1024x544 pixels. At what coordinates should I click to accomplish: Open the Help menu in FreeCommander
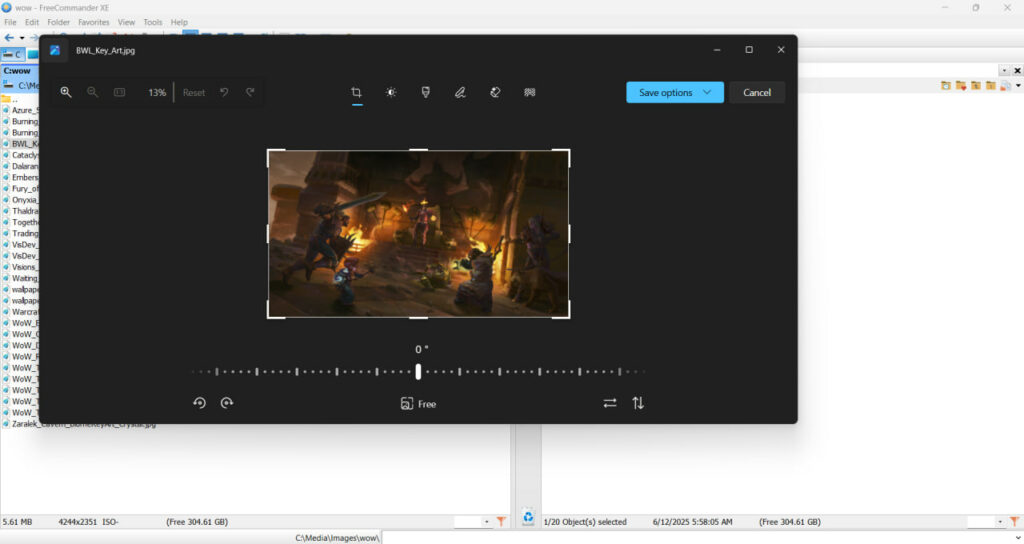(x=179, y=22)
